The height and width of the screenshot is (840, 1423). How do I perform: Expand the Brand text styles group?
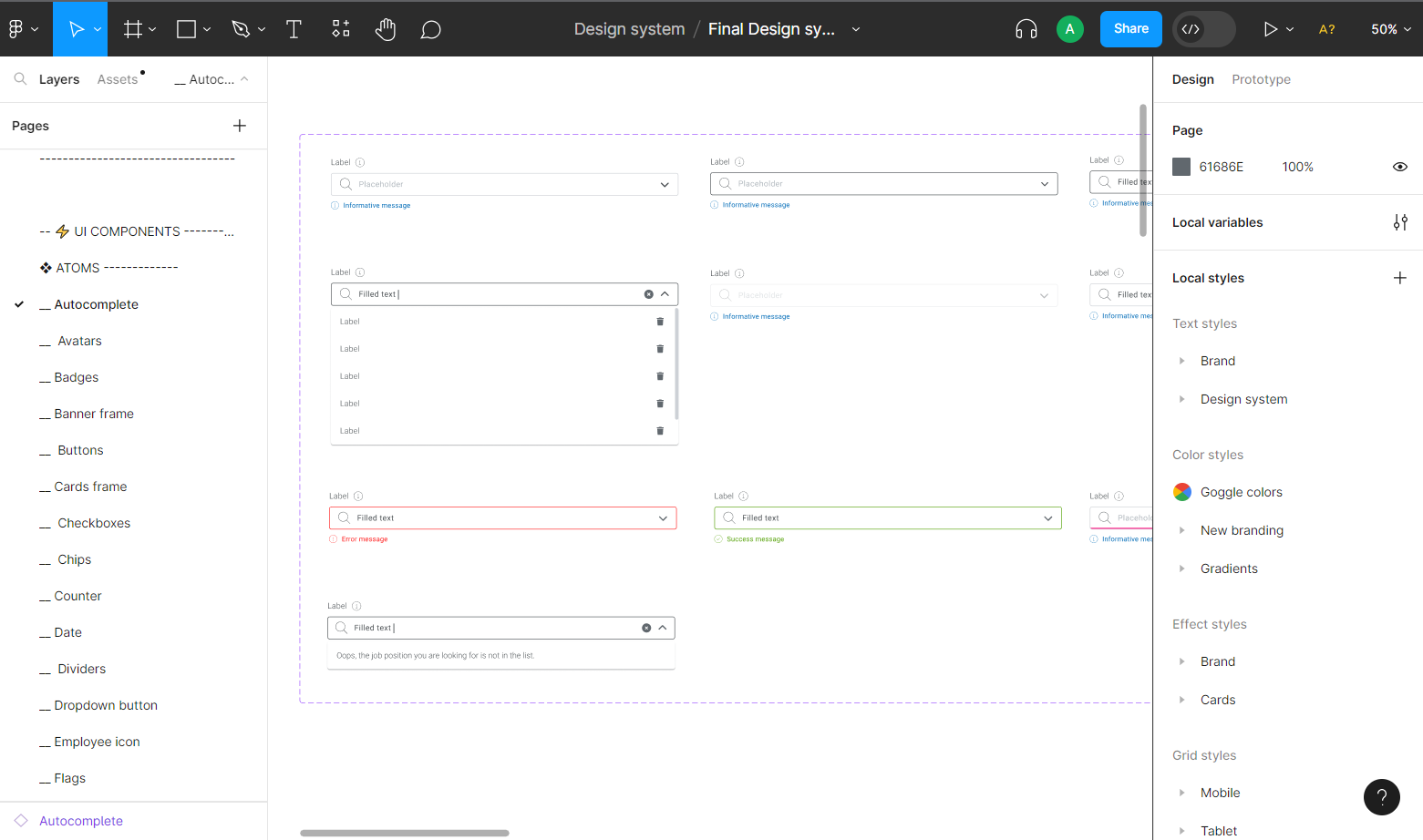(1182, 361)
